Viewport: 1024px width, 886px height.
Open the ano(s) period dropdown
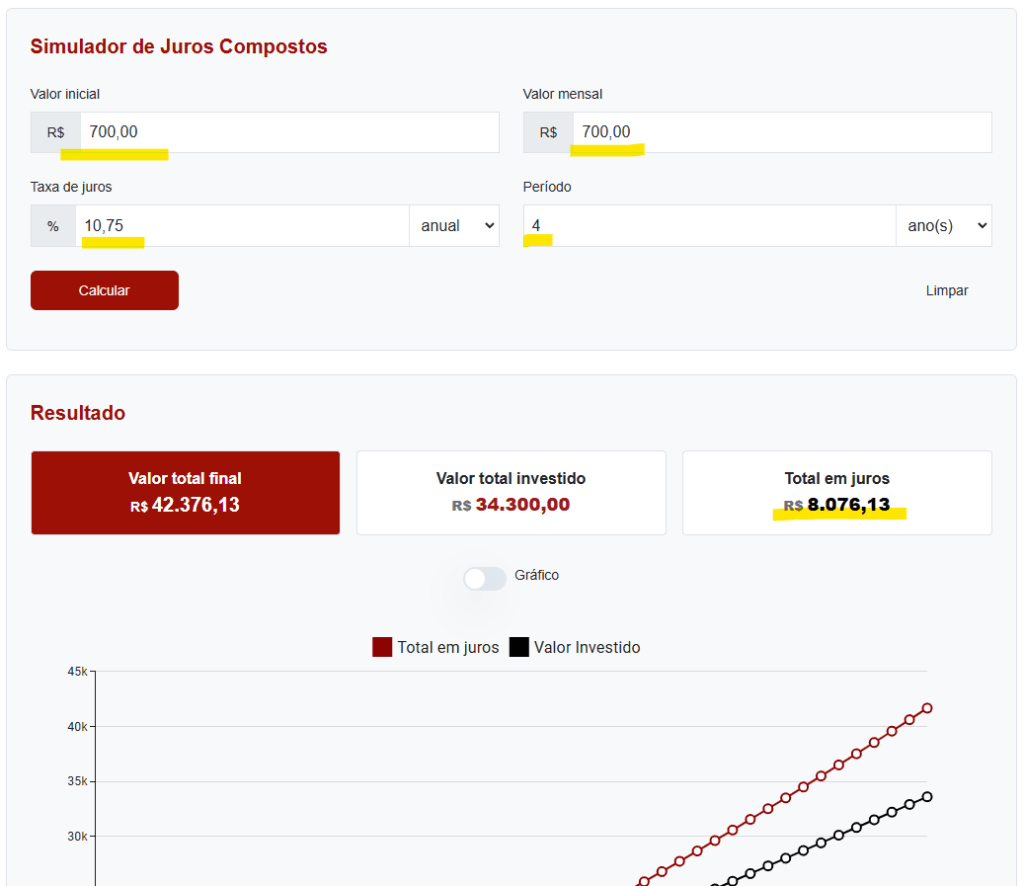(944, 226)
